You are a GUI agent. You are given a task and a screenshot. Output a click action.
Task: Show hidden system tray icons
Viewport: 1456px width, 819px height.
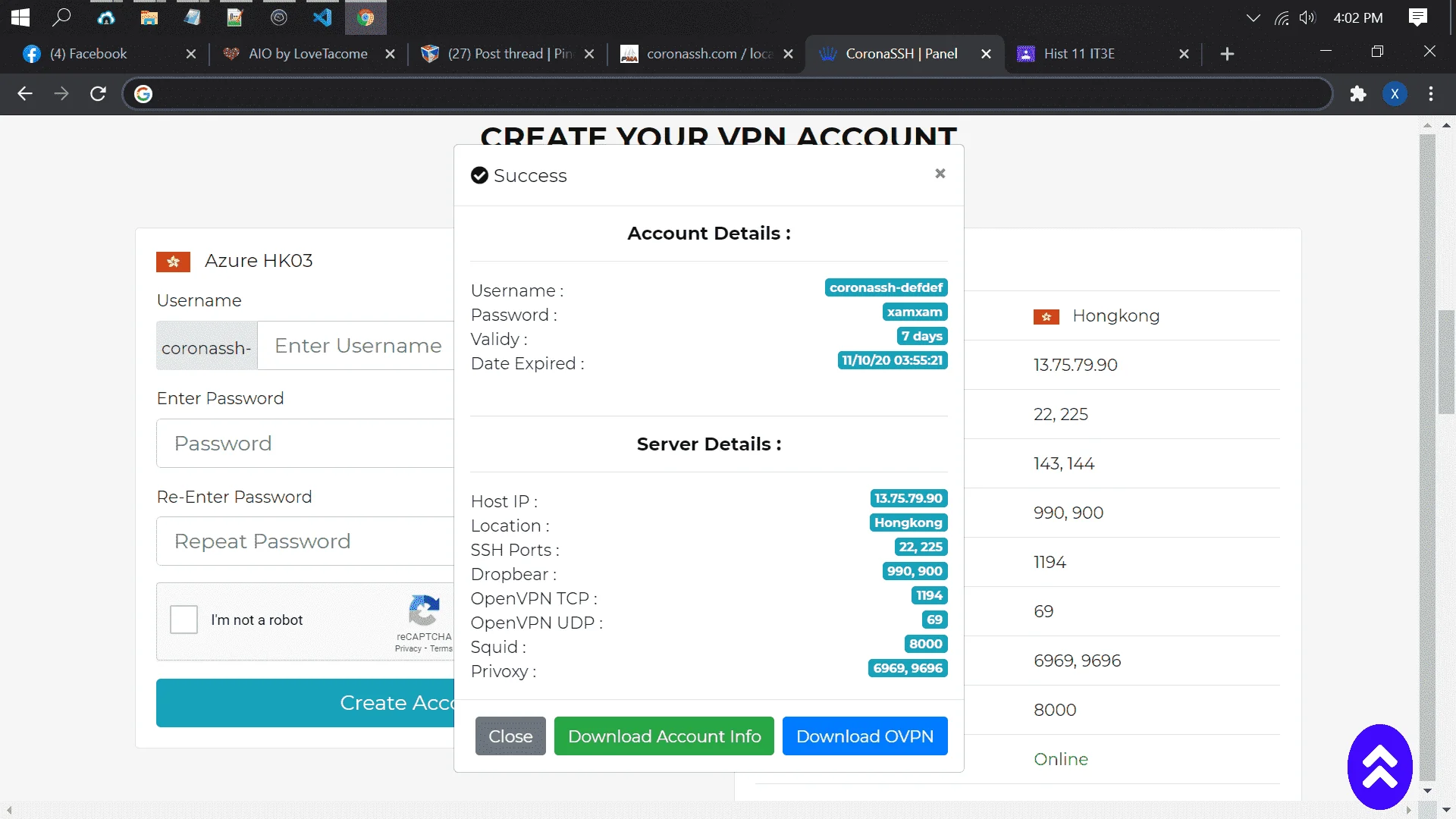pos(1254,17)
